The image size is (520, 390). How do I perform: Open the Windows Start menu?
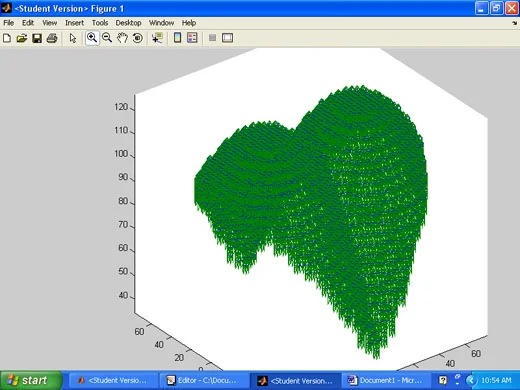(x=31, y=380)
